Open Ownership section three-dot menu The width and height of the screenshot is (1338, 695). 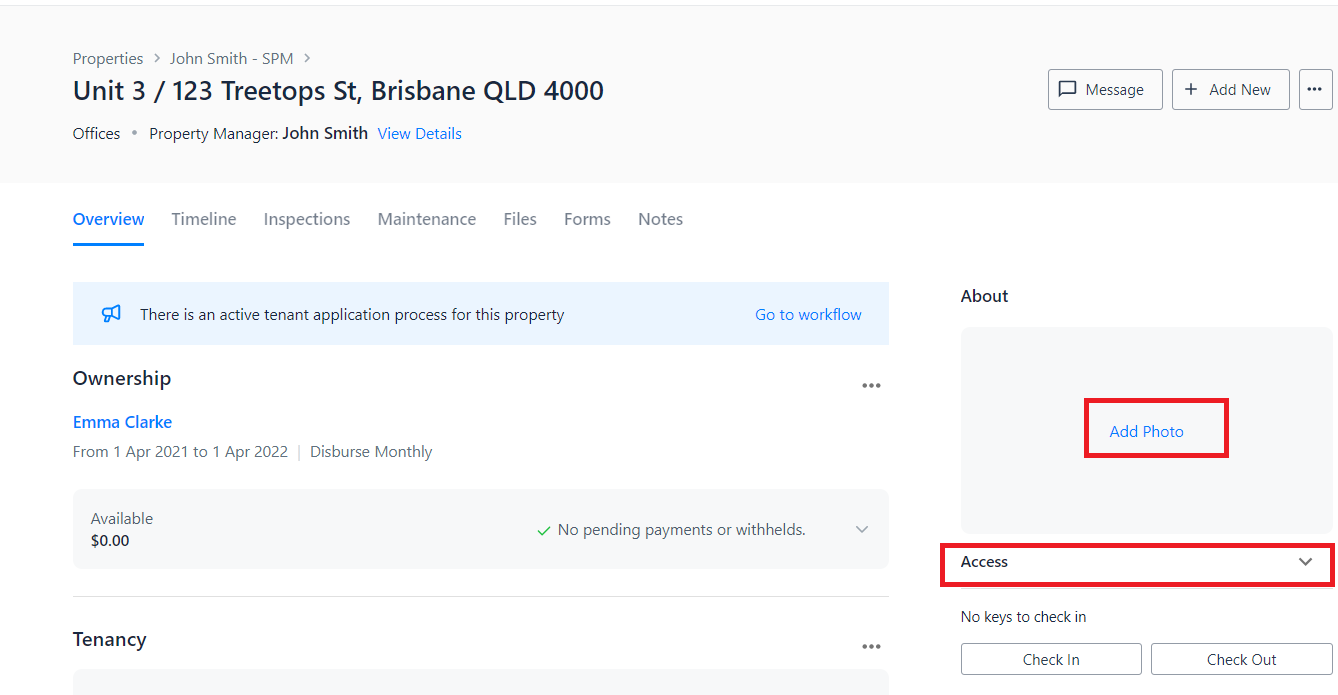point(871,386)
